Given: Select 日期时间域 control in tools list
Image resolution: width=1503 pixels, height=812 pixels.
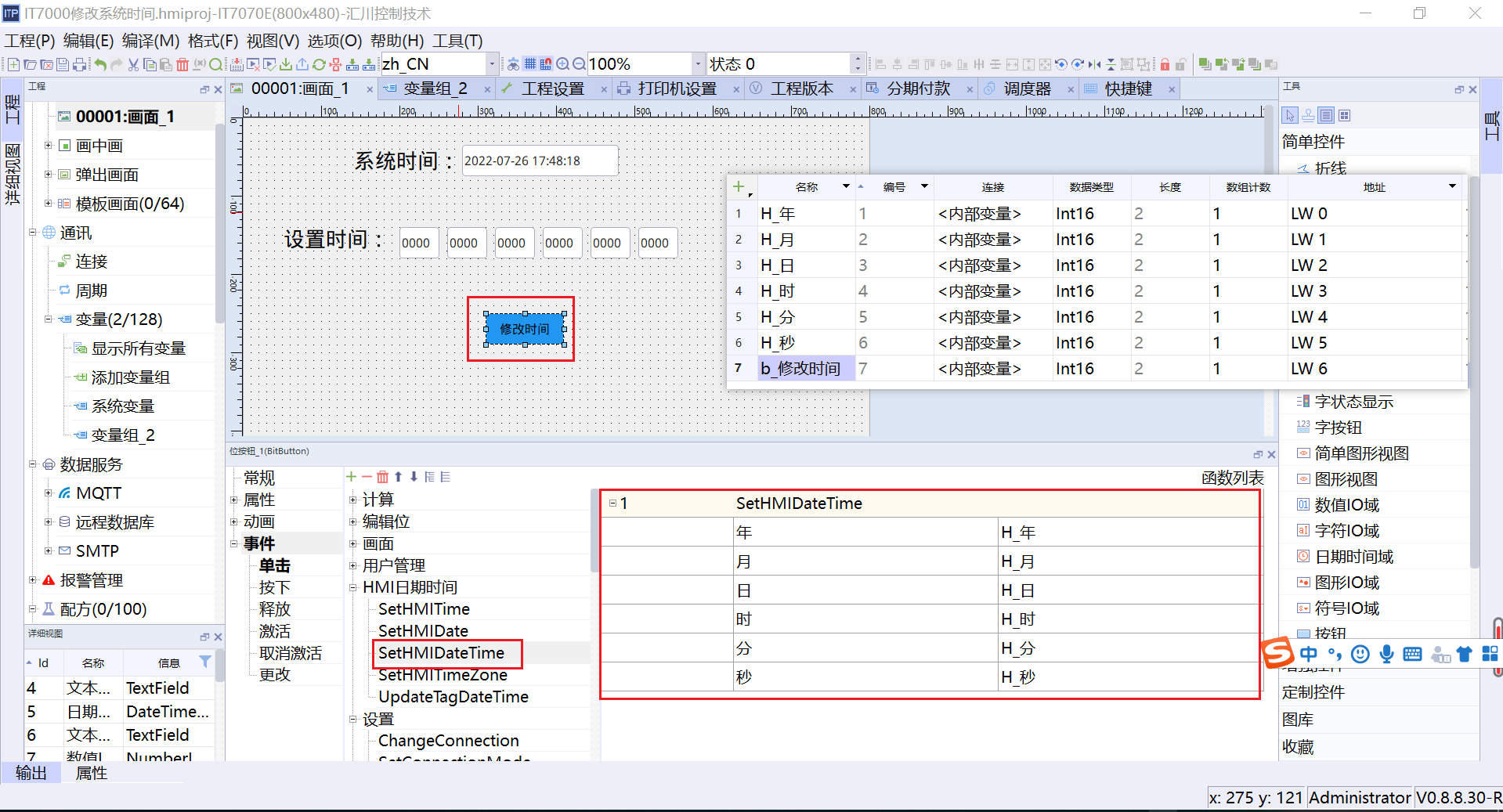Looking at the screenshot, I should click(x=1353, y=557).
